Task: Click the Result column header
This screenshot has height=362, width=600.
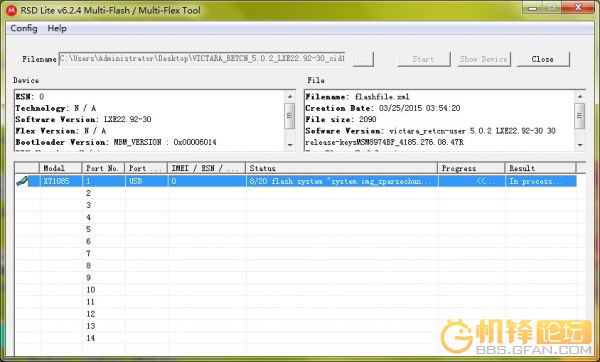Action: 540,168
